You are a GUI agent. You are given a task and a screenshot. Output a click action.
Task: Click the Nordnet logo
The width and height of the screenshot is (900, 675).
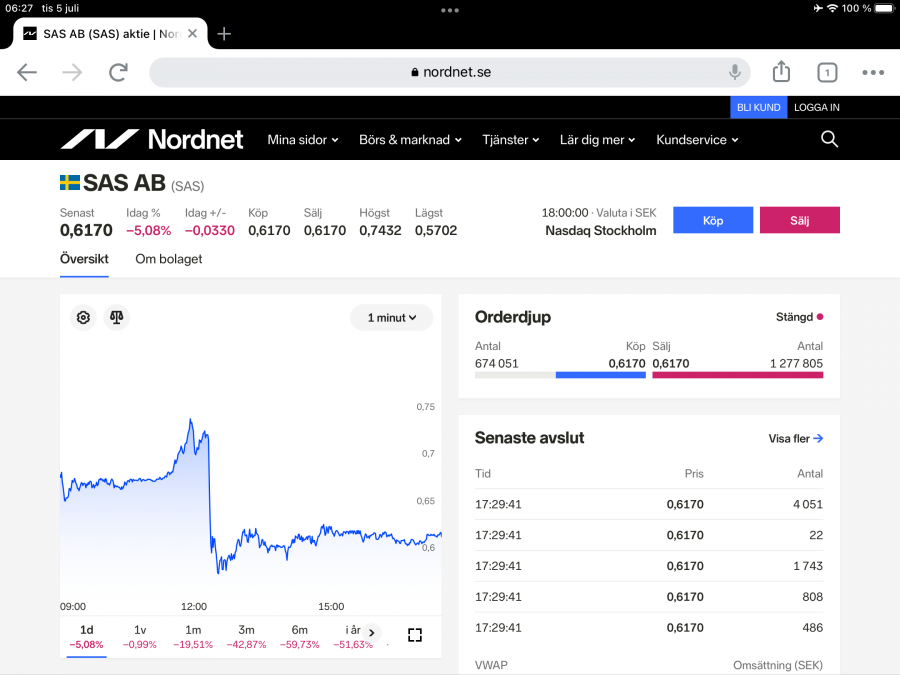pyautogui.click(x=151, y=140)
